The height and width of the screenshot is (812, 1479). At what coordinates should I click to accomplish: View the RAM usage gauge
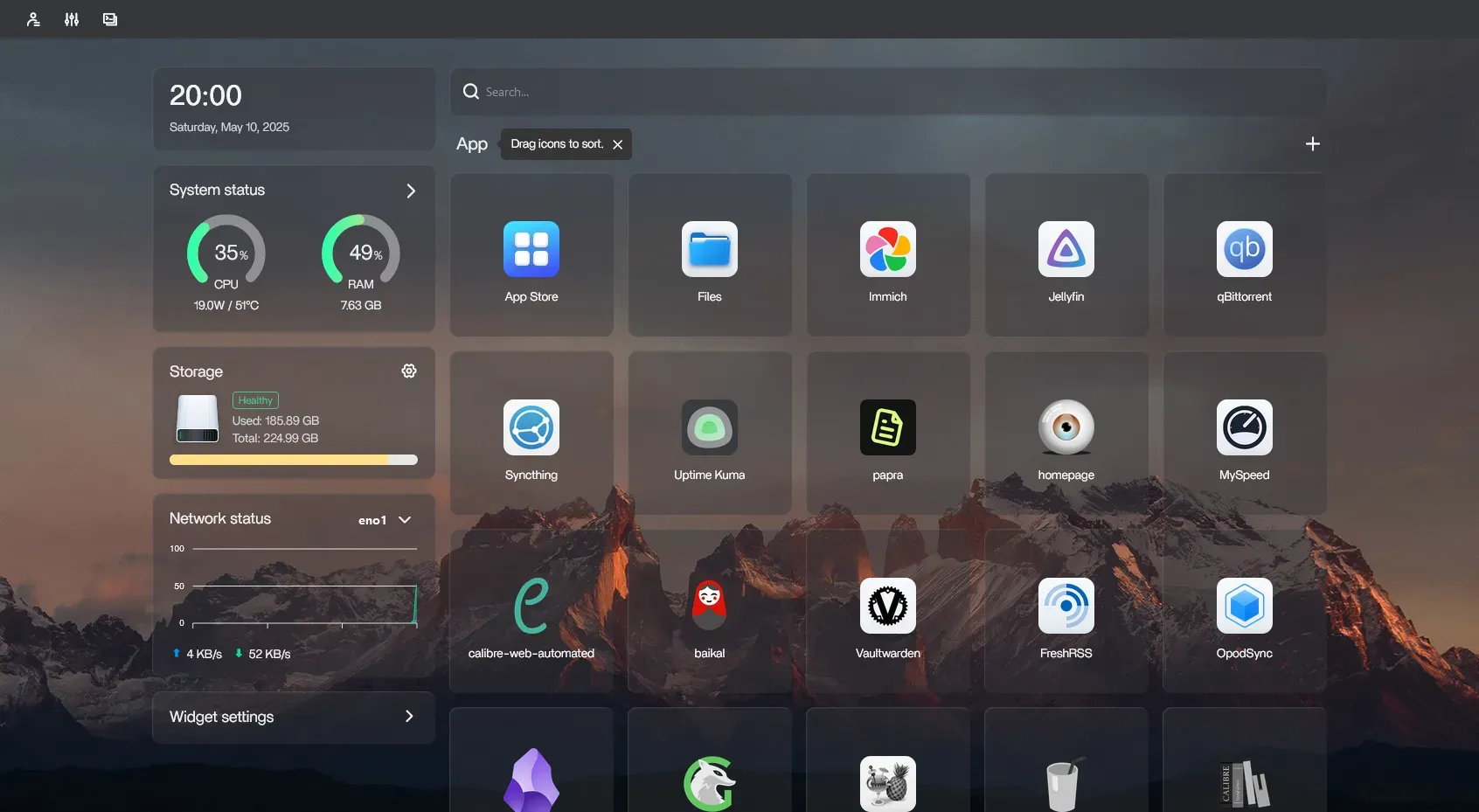pyautogui.click(x=361, y=253)
